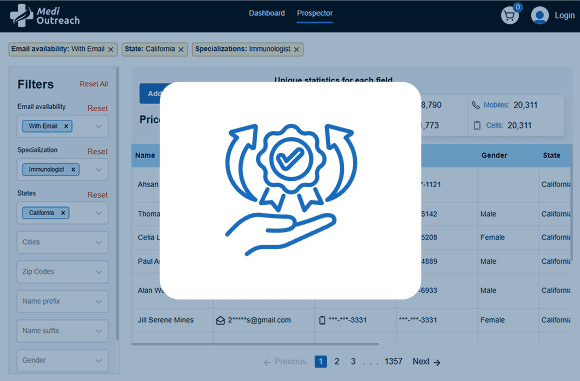
Task: Click the phone icon next to Mobiles
Action: click(476, 105)
